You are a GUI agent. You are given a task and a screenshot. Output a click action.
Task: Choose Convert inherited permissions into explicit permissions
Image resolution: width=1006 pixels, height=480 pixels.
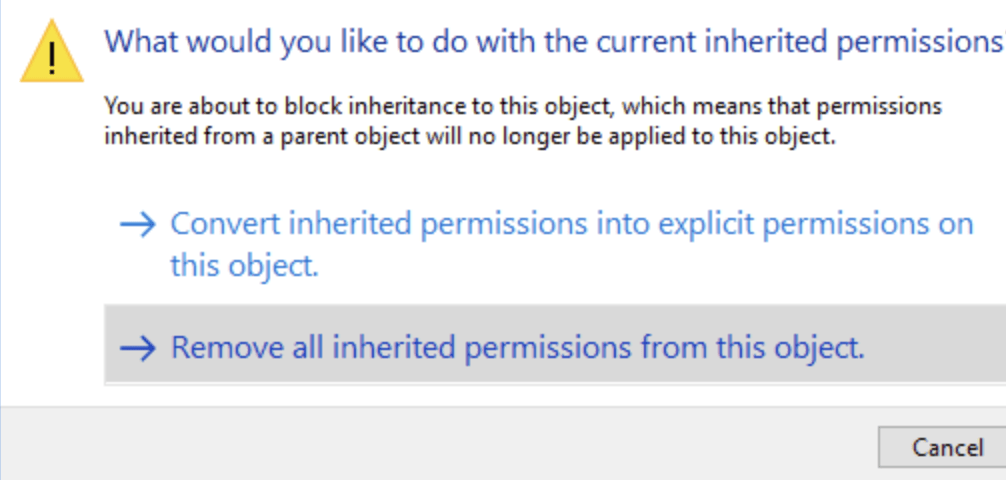(x=570, y=224)
